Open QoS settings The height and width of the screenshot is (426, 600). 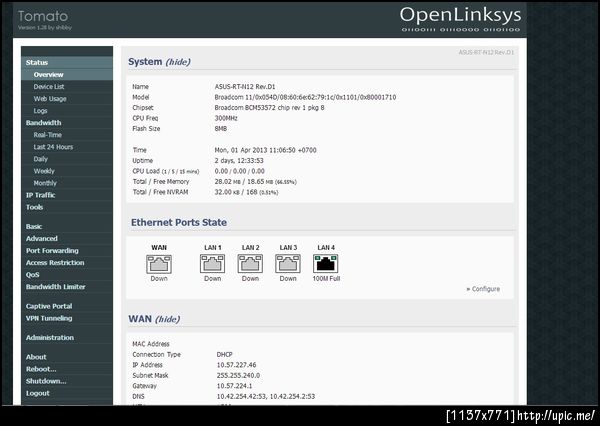[33, 275]
